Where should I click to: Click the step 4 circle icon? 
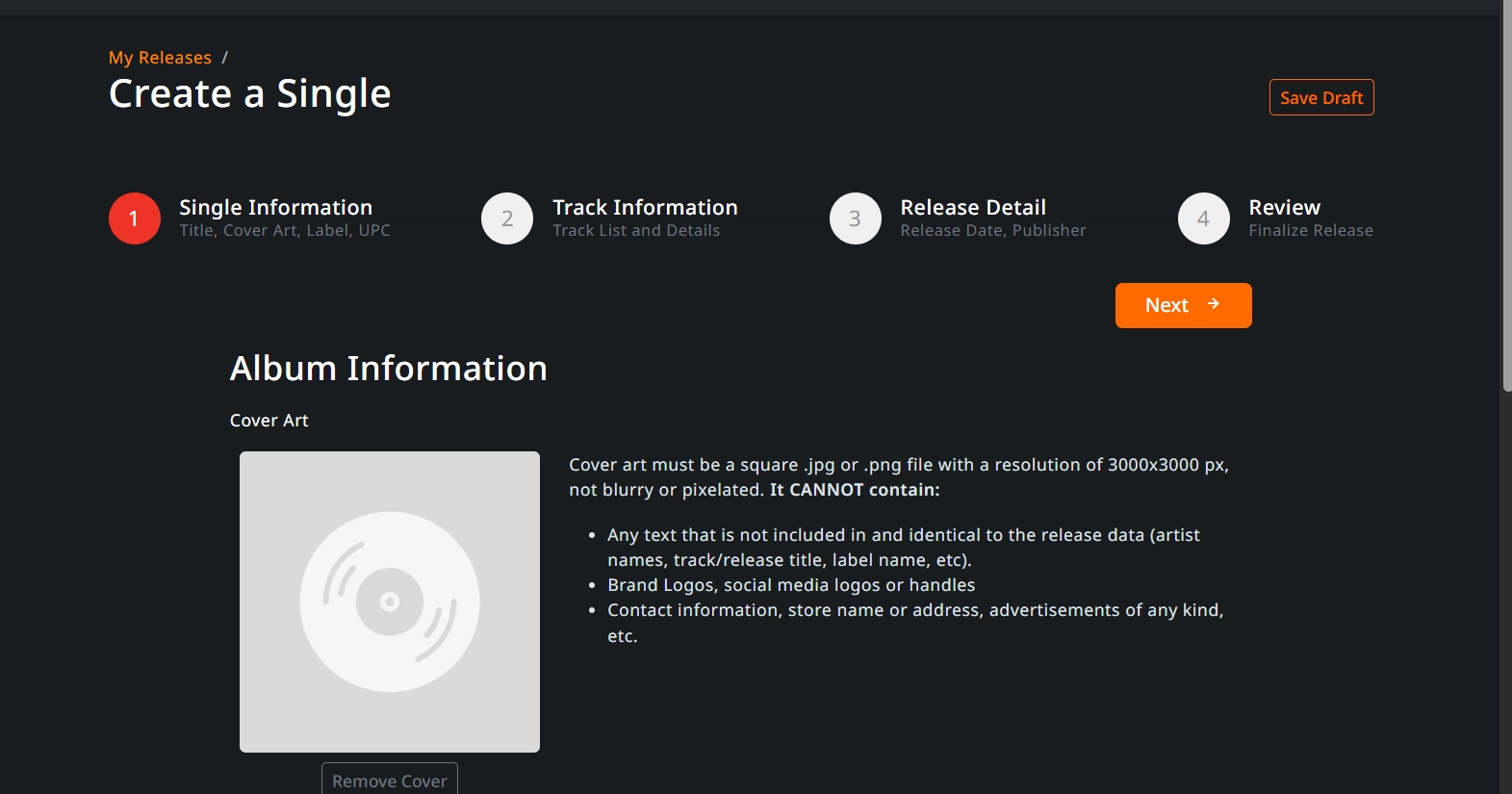click(x=1203, y=218)
